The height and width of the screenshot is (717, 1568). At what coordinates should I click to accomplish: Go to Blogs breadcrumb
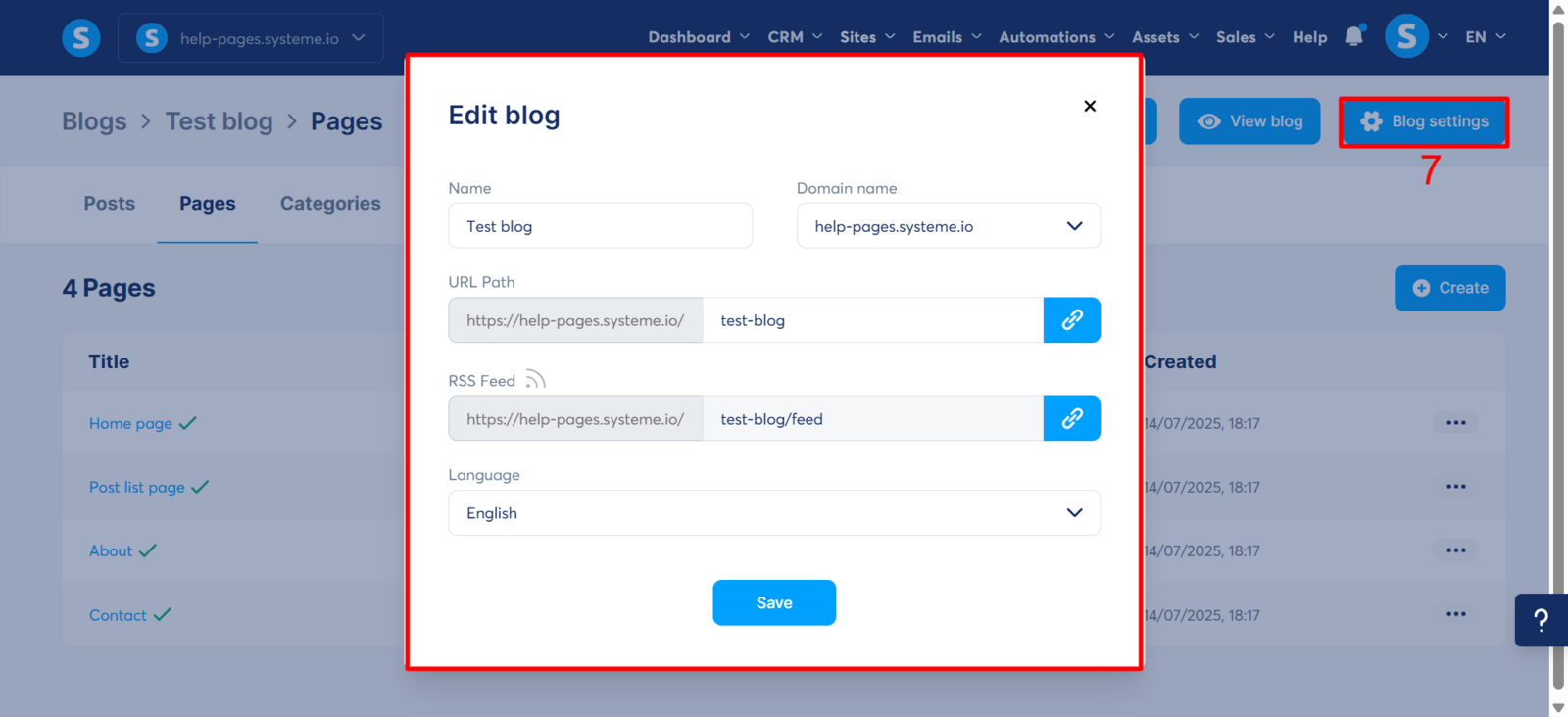click(94, 121)
